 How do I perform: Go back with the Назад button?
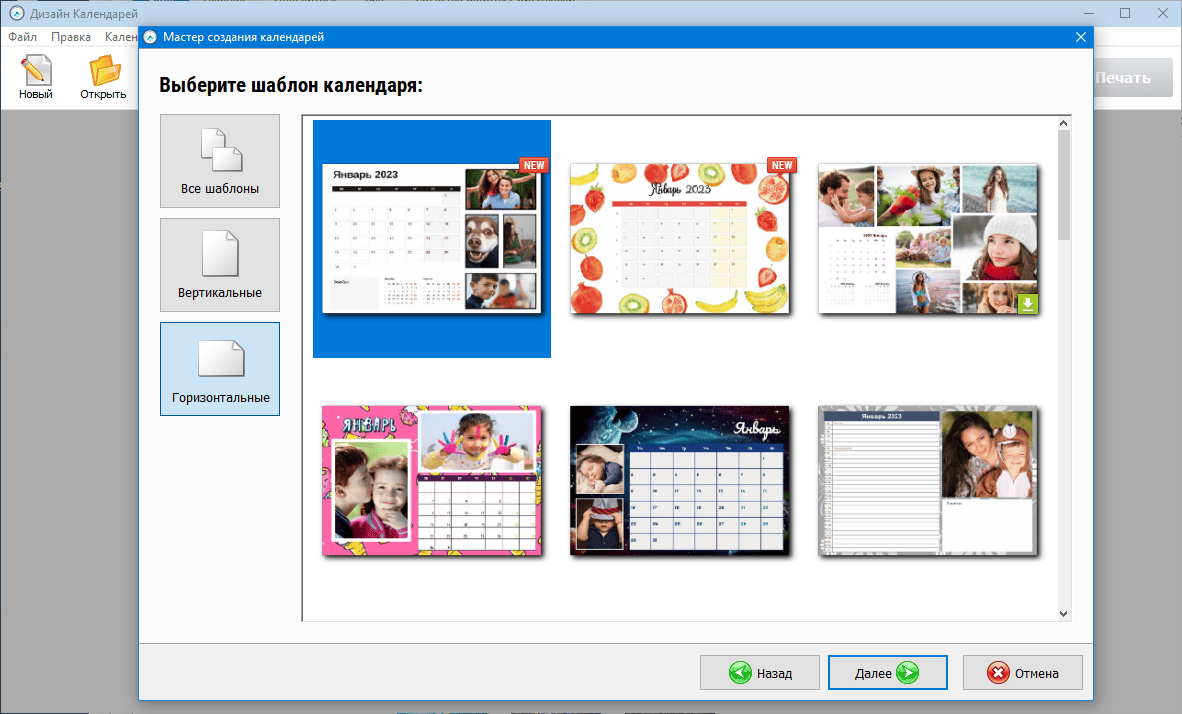[x=759, y=673]
